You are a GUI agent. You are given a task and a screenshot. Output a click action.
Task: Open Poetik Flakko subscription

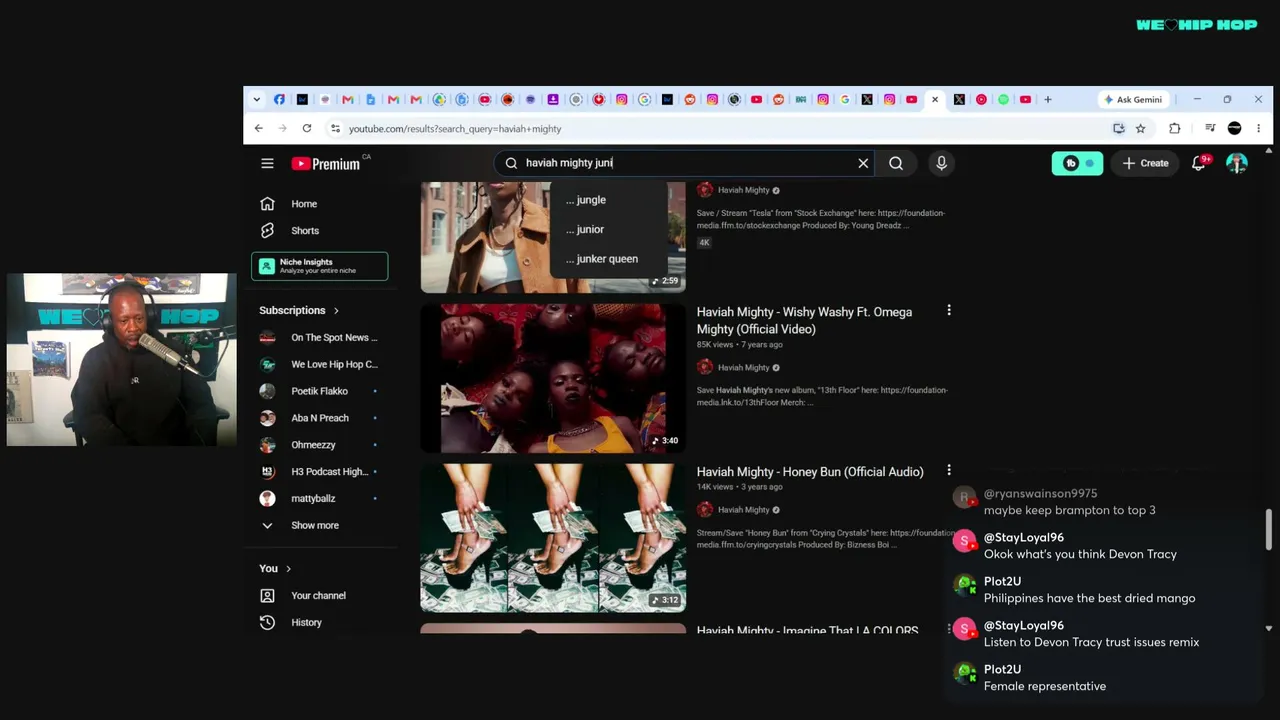click(x=320, y=391)
